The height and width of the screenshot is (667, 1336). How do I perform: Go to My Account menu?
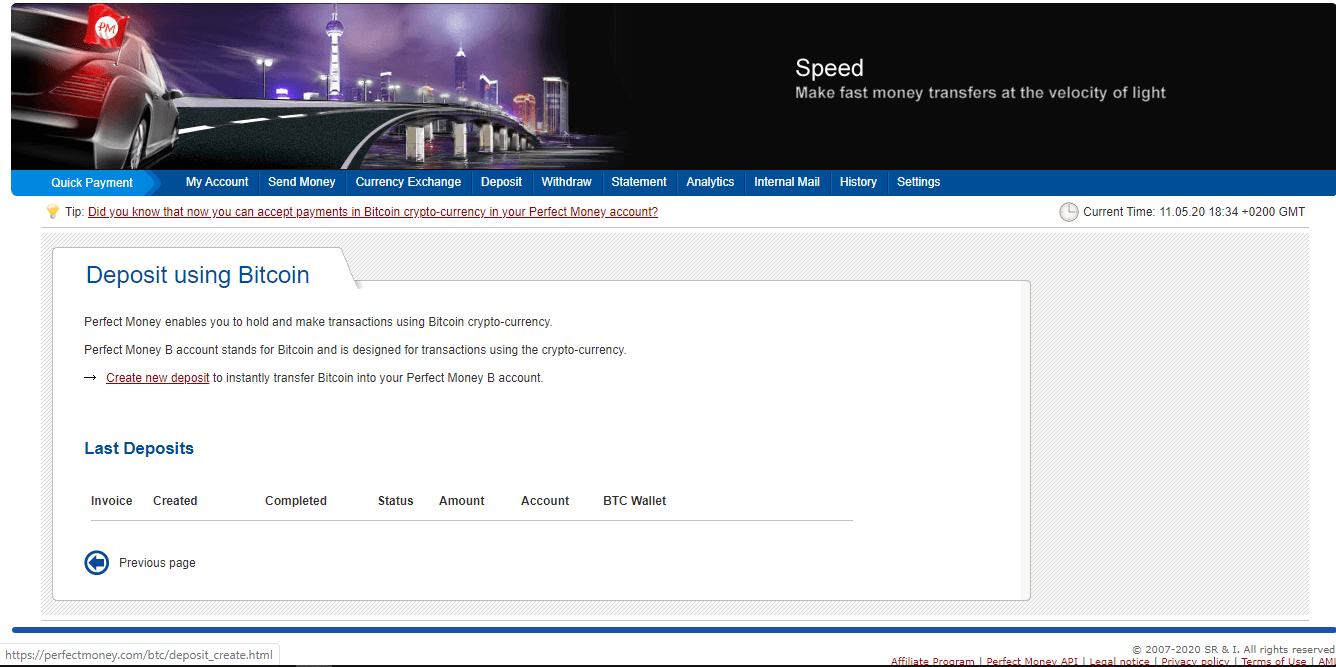(x=217, y=182)
